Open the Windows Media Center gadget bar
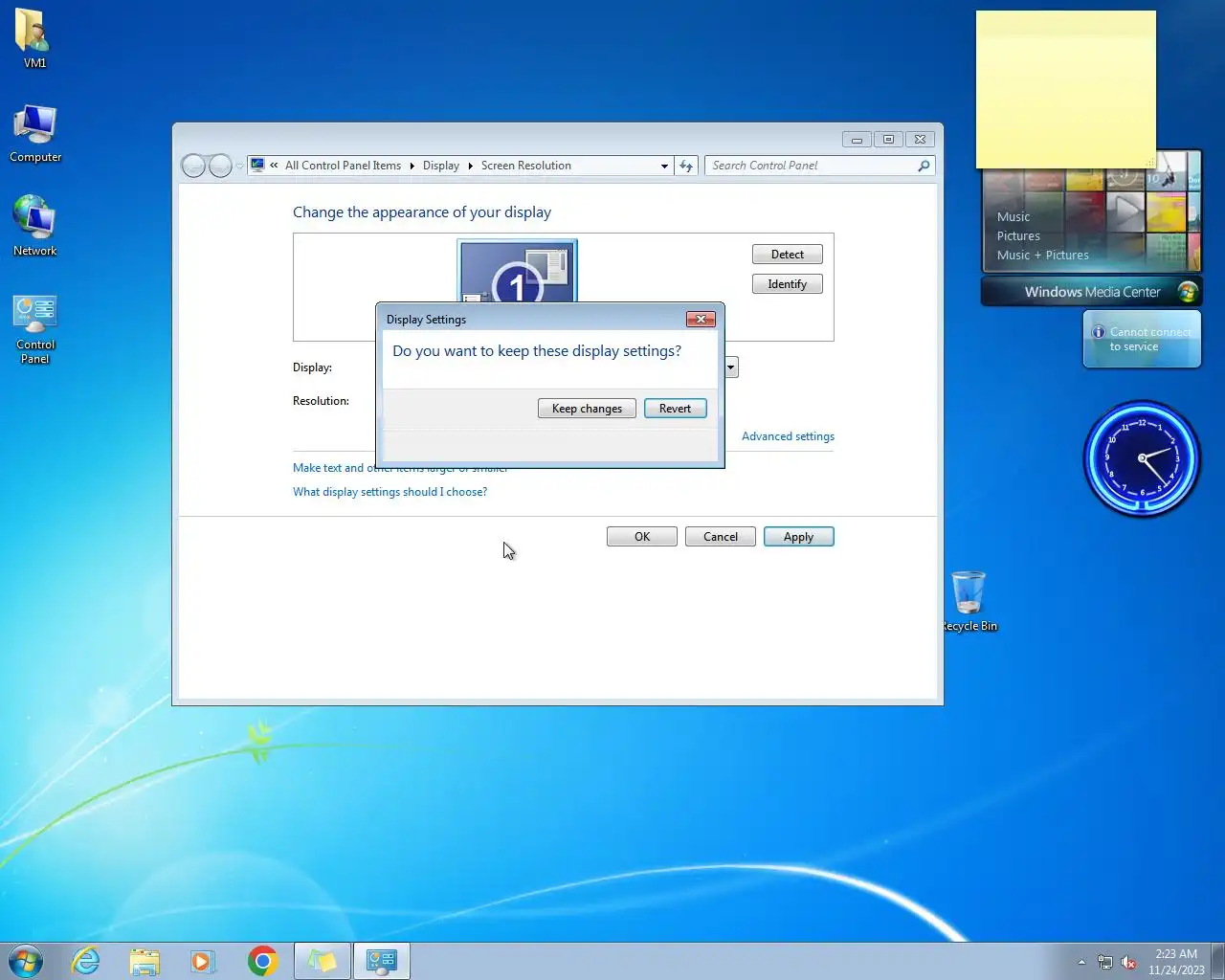Image resolution: width=1225 pixels, height=980 pixels. pyautogui.click(x=1092, y=292)
